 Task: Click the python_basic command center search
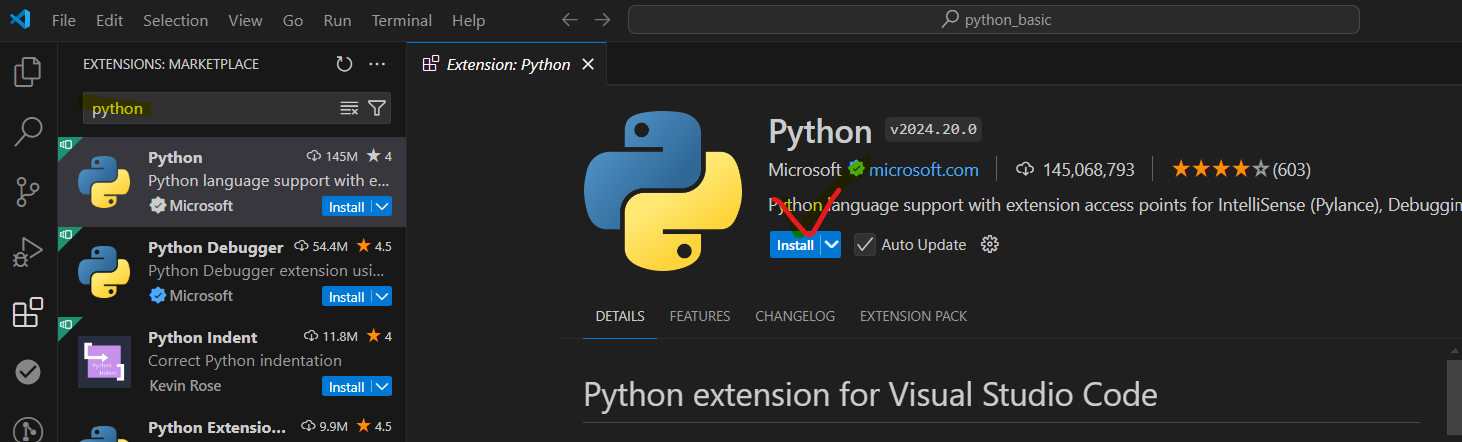coord(993,20)
